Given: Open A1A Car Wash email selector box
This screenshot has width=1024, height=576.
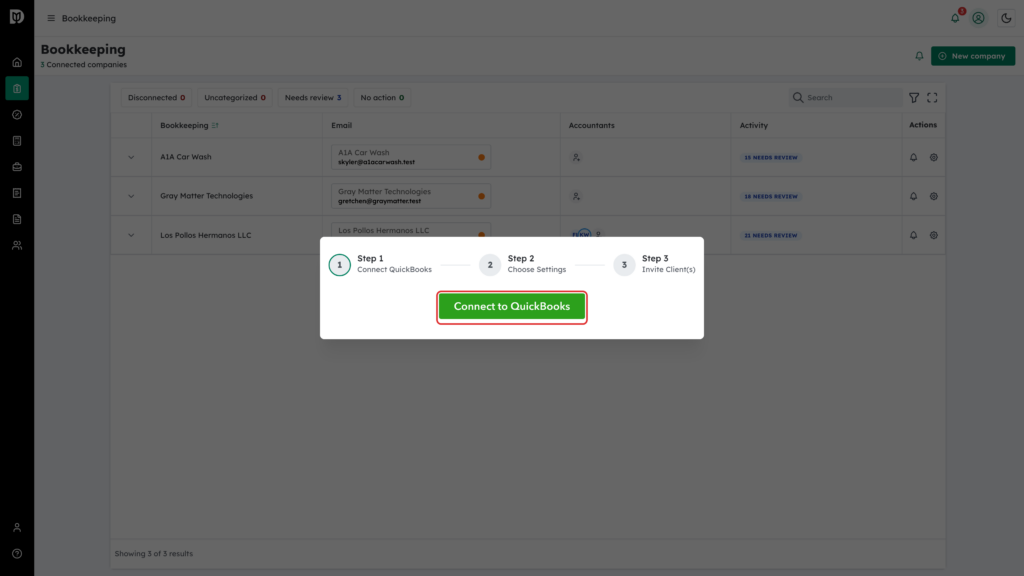Looking at the screenshot, I should click(411, 157).
